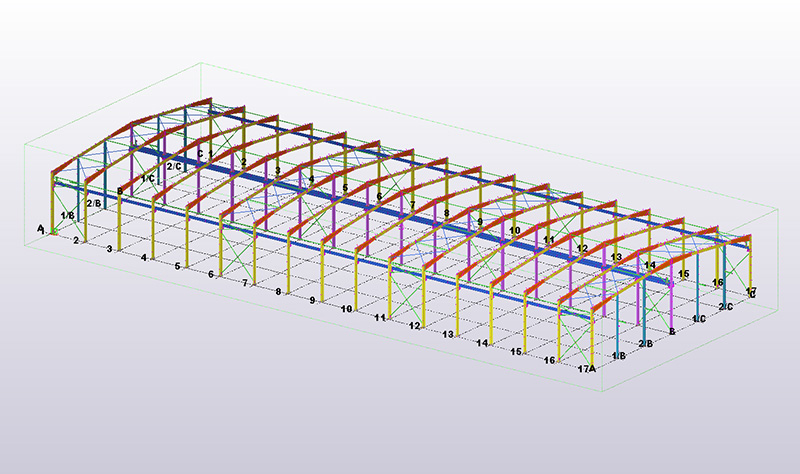The image size is (800, 474).
Task: Click far-side grid label 15 on axis C
Action: (x=684, y=273)
